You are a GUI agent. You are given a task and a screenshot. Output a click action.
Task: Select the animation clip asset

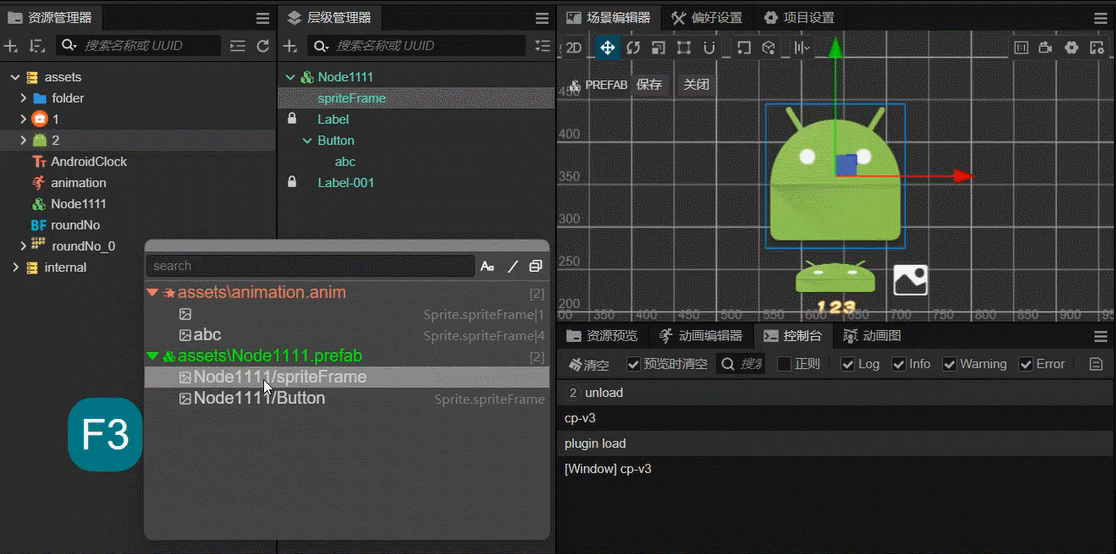(78, 182)
